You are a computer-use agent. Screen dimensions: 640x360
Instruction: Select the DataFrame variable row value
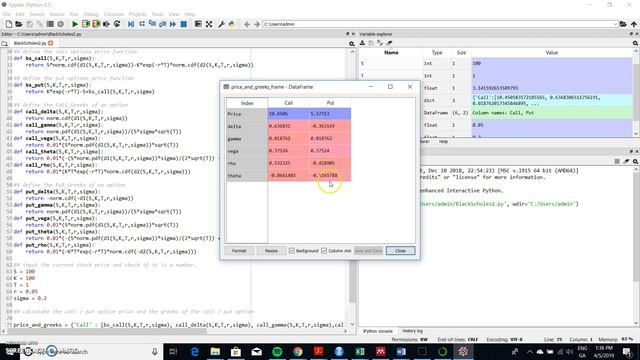551,113
